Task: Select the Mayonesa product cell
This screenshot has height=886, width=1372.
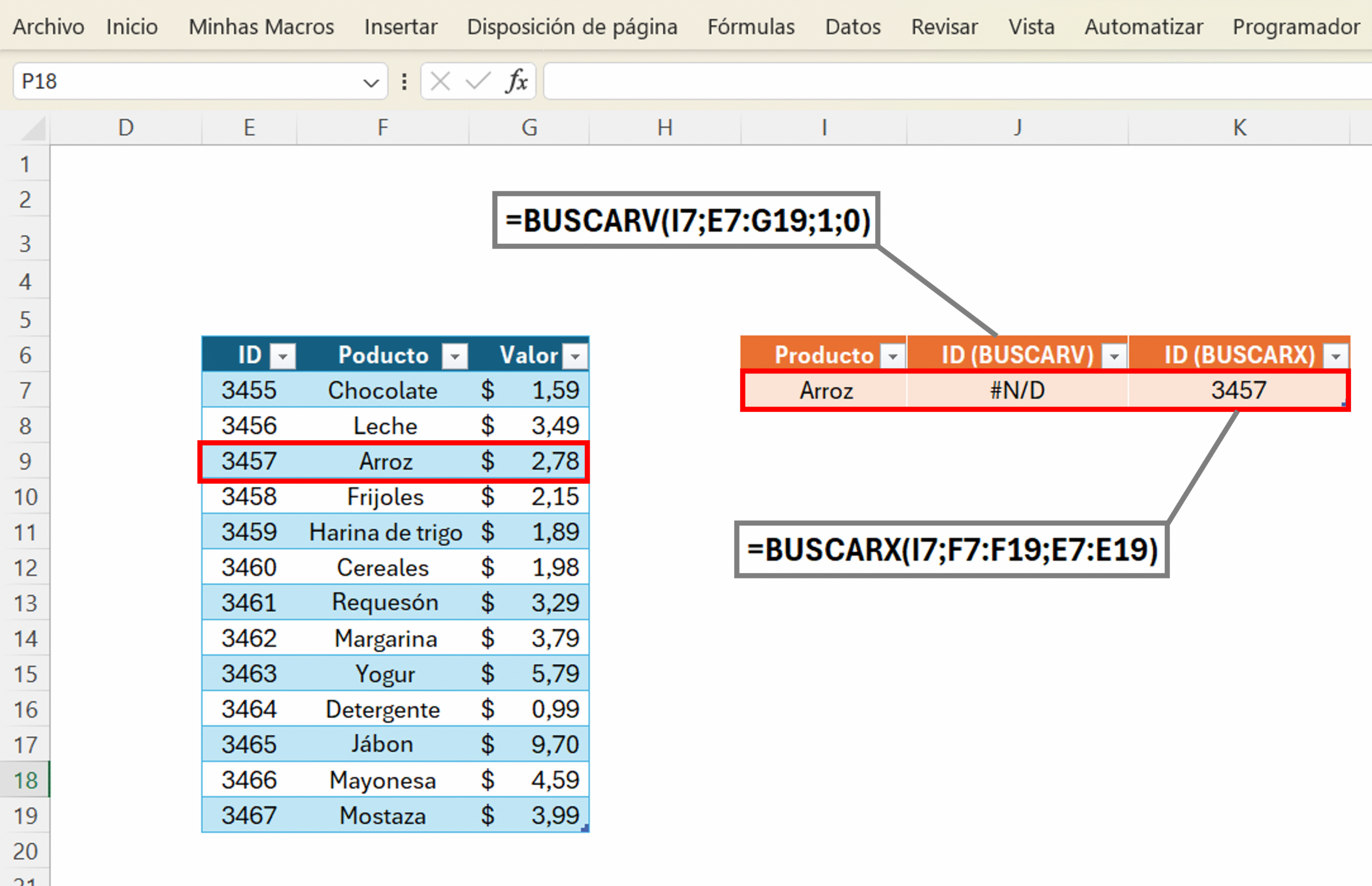Action: (x=383, y=780)
